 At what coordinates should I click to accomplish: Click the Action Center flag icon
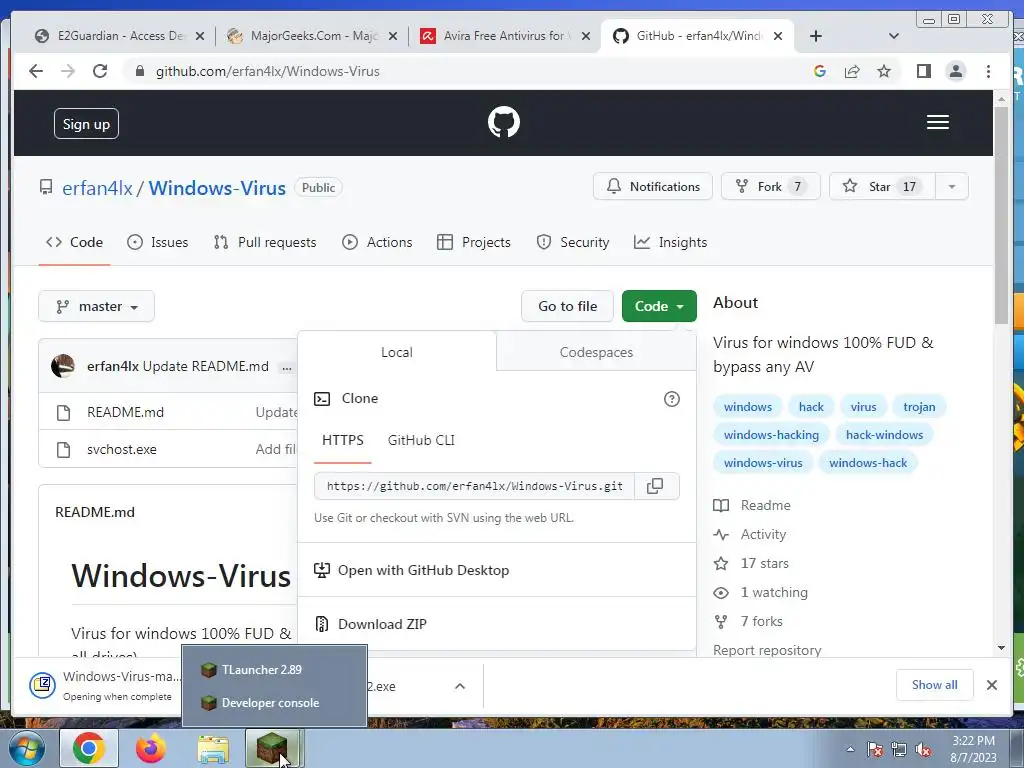[x=874, y=749]
